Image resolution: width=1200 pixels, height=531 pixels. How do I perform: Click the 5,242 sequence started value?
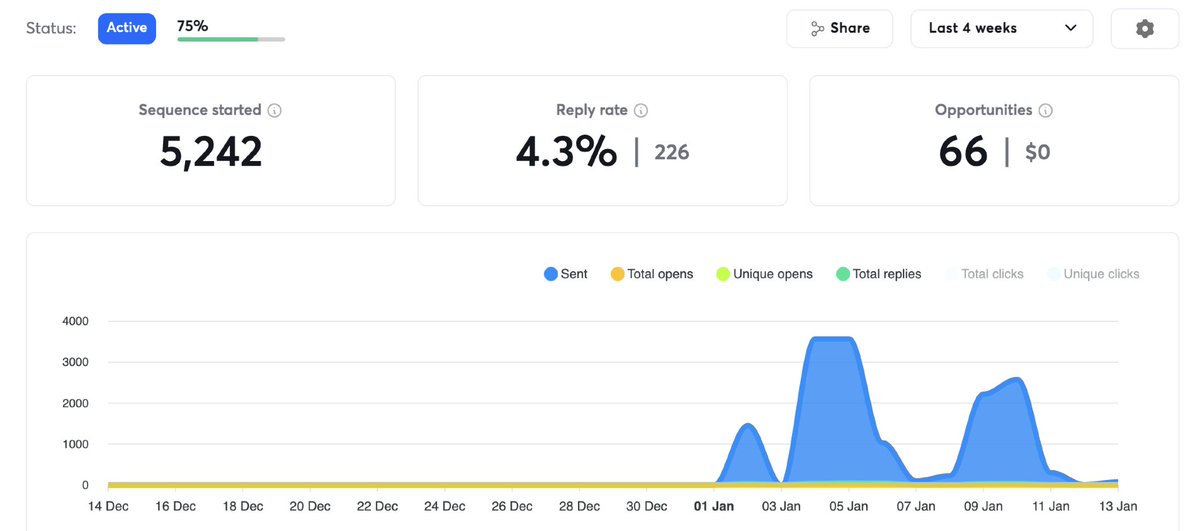click(211, 152)
